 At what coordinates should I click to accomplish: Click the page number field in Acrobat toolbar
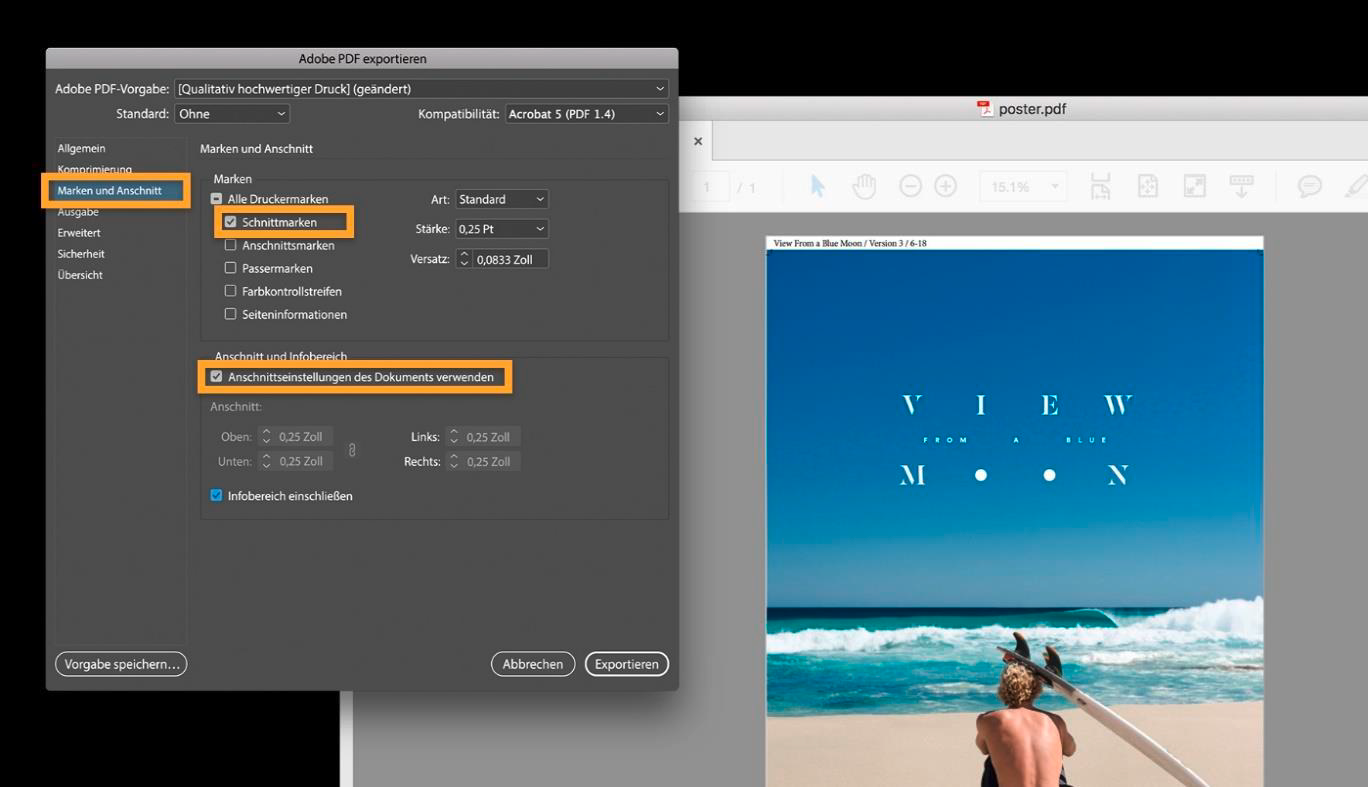(x=706, y=187)
